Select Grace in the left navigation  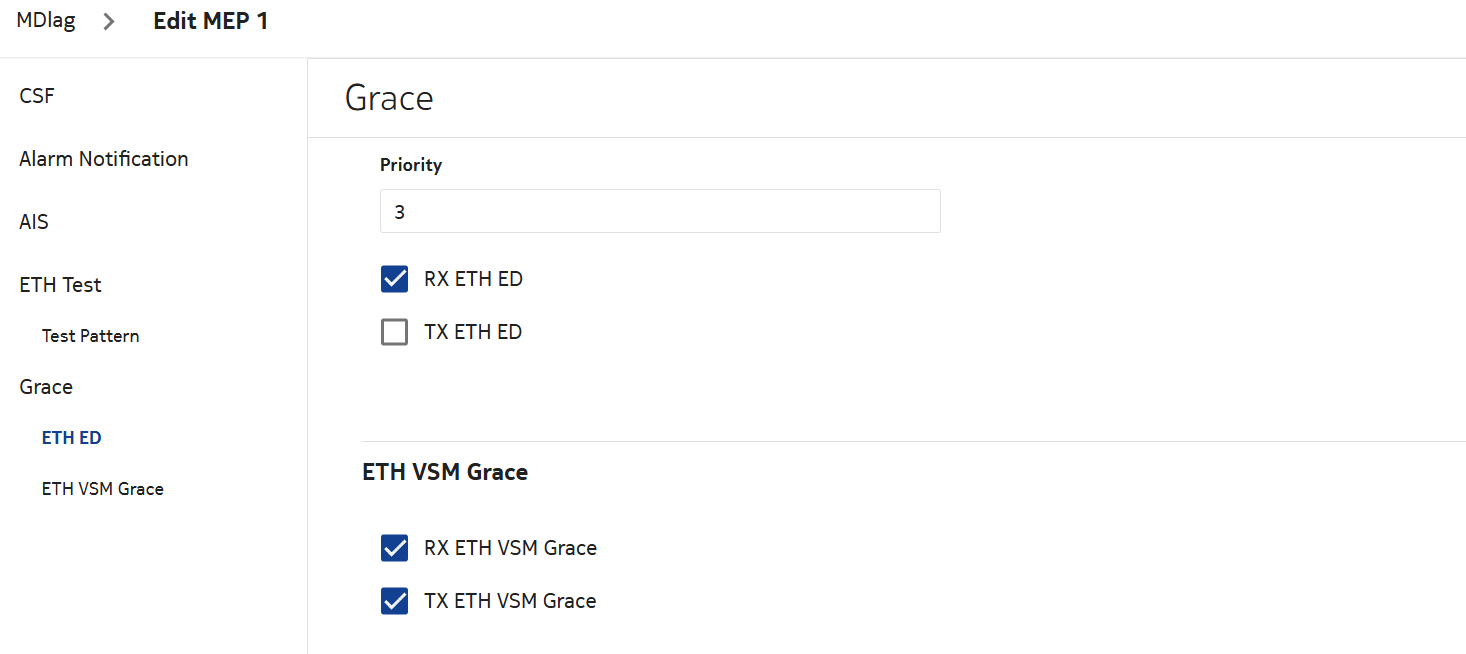point(46,387)
